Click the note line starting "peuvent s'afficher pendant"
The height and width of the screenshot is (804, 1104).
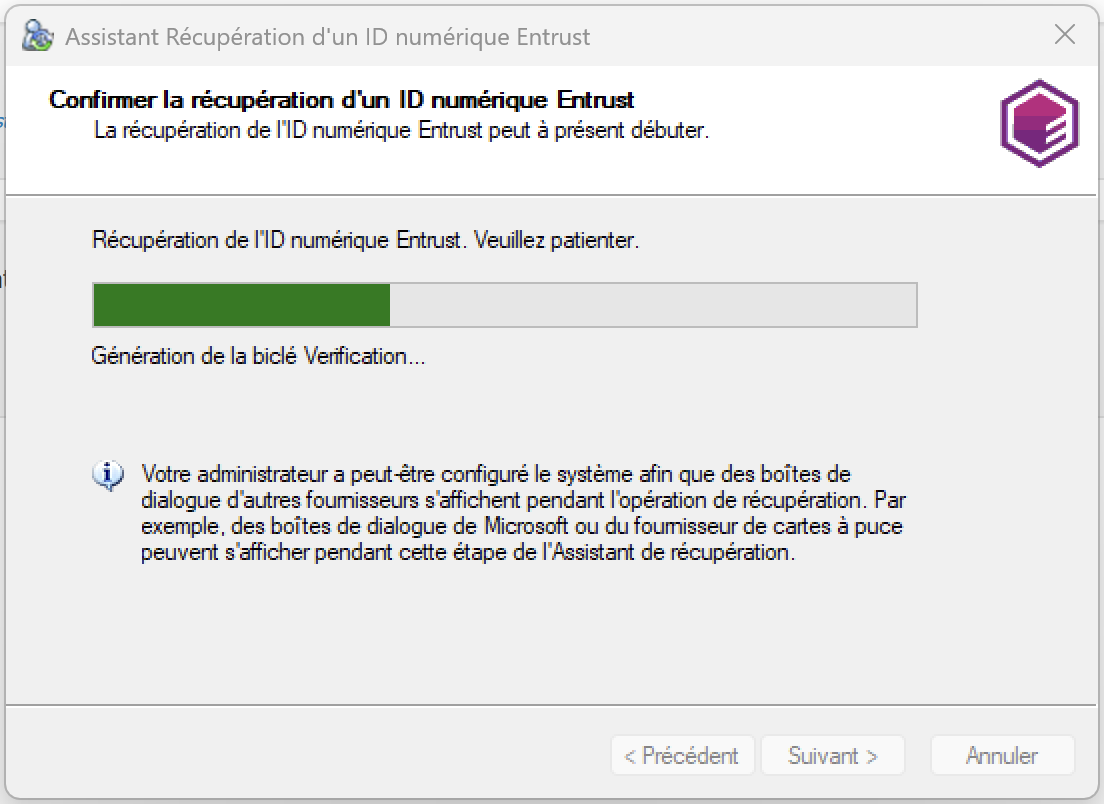pos(468,552)
